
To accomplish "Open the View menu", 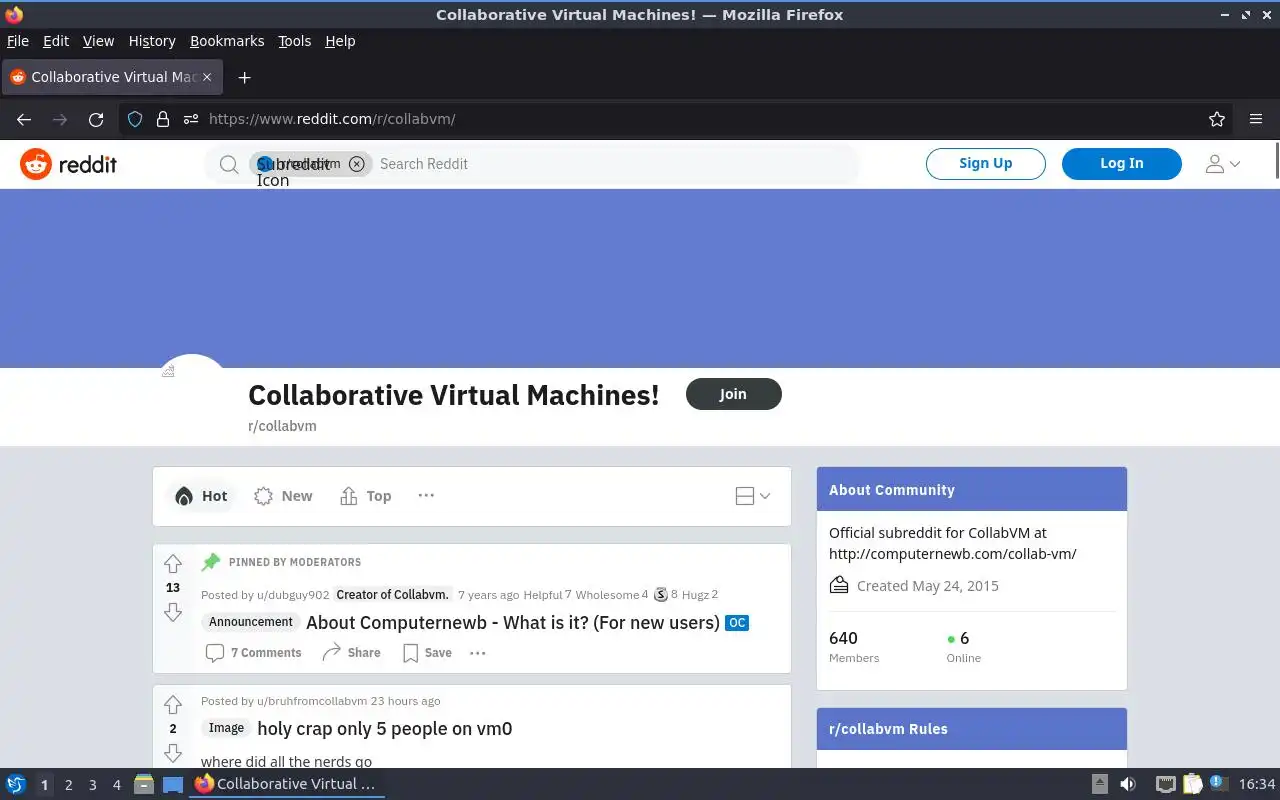I will (98, 41).
